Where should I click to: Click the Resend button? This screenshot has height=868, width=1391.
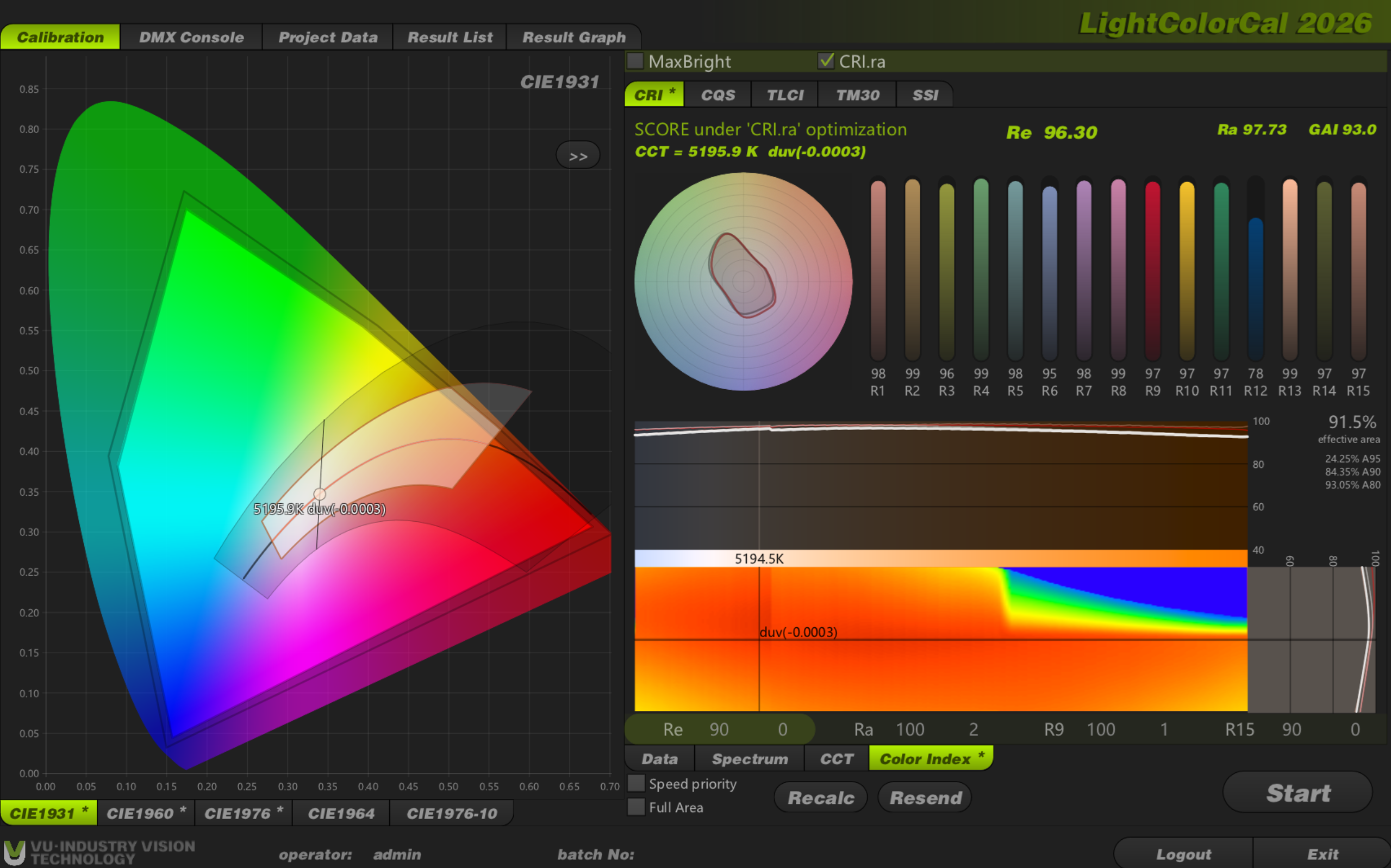point(925,797)
